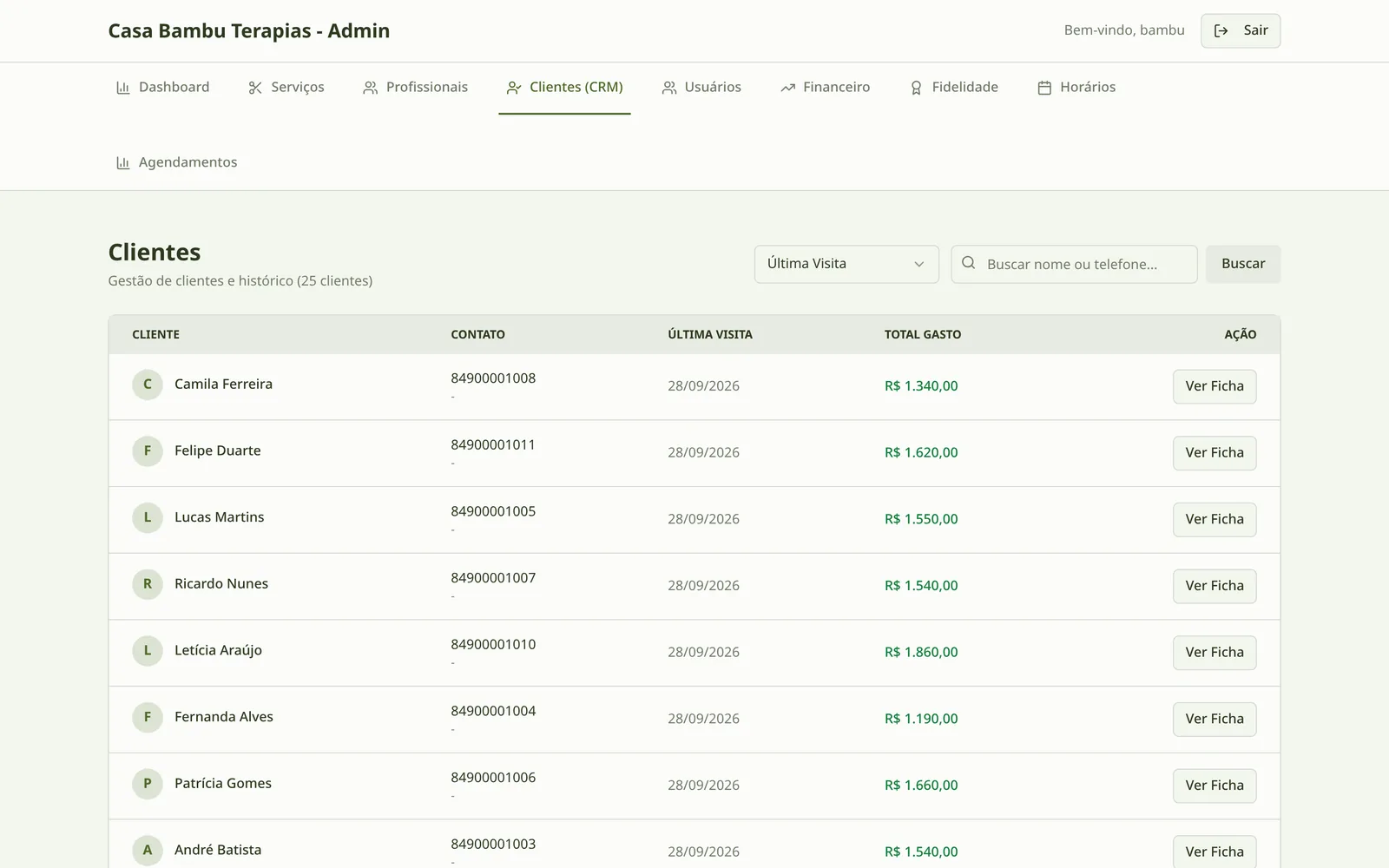The width and height of the screenshot is (1389, 868).
Task: Open Ver Ficha for Fernanda Alves
Action: click(x=1215, y=719)
